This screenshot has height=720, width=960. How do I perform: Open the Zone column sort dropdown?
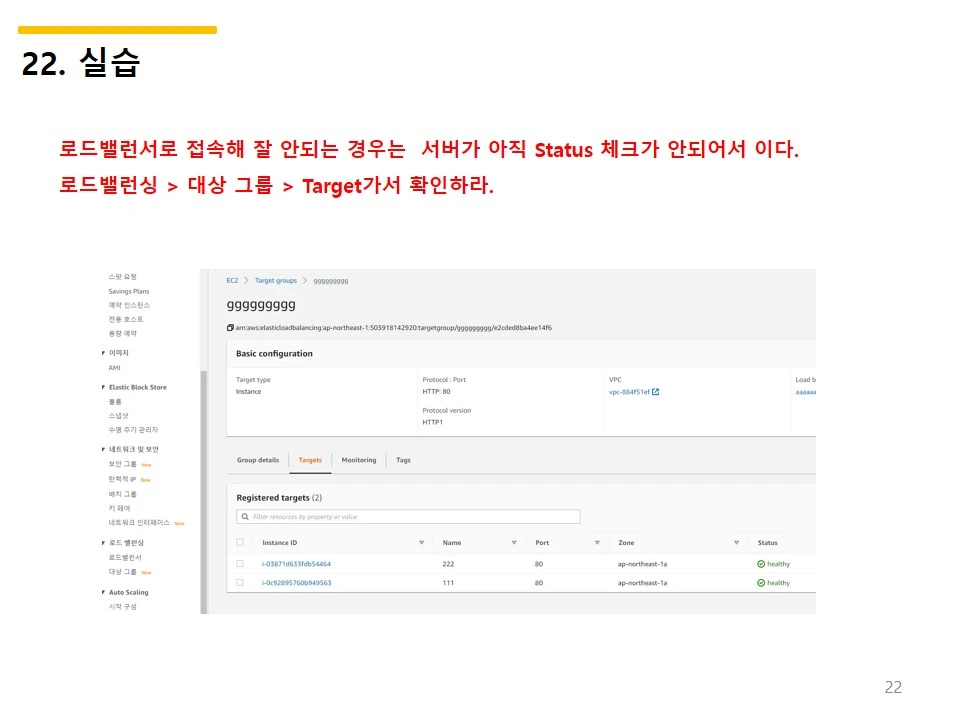pos(735,542)
